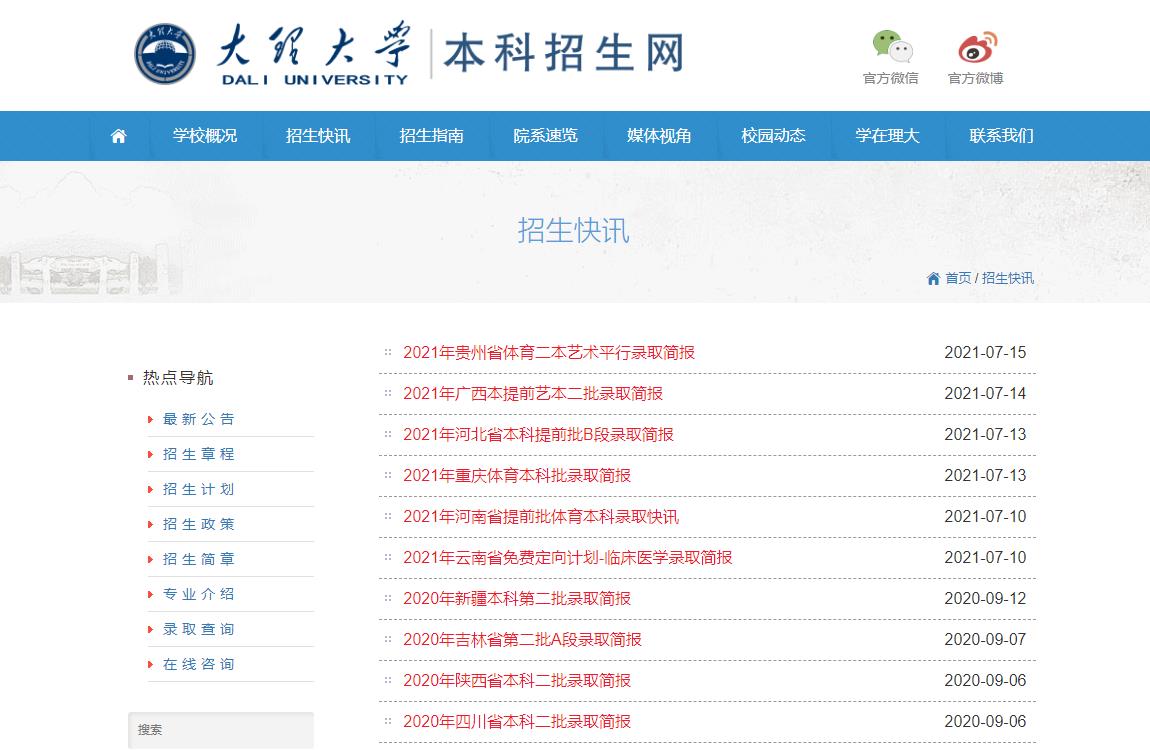Click date 2020-09-07 in news list

click(985, 640)
